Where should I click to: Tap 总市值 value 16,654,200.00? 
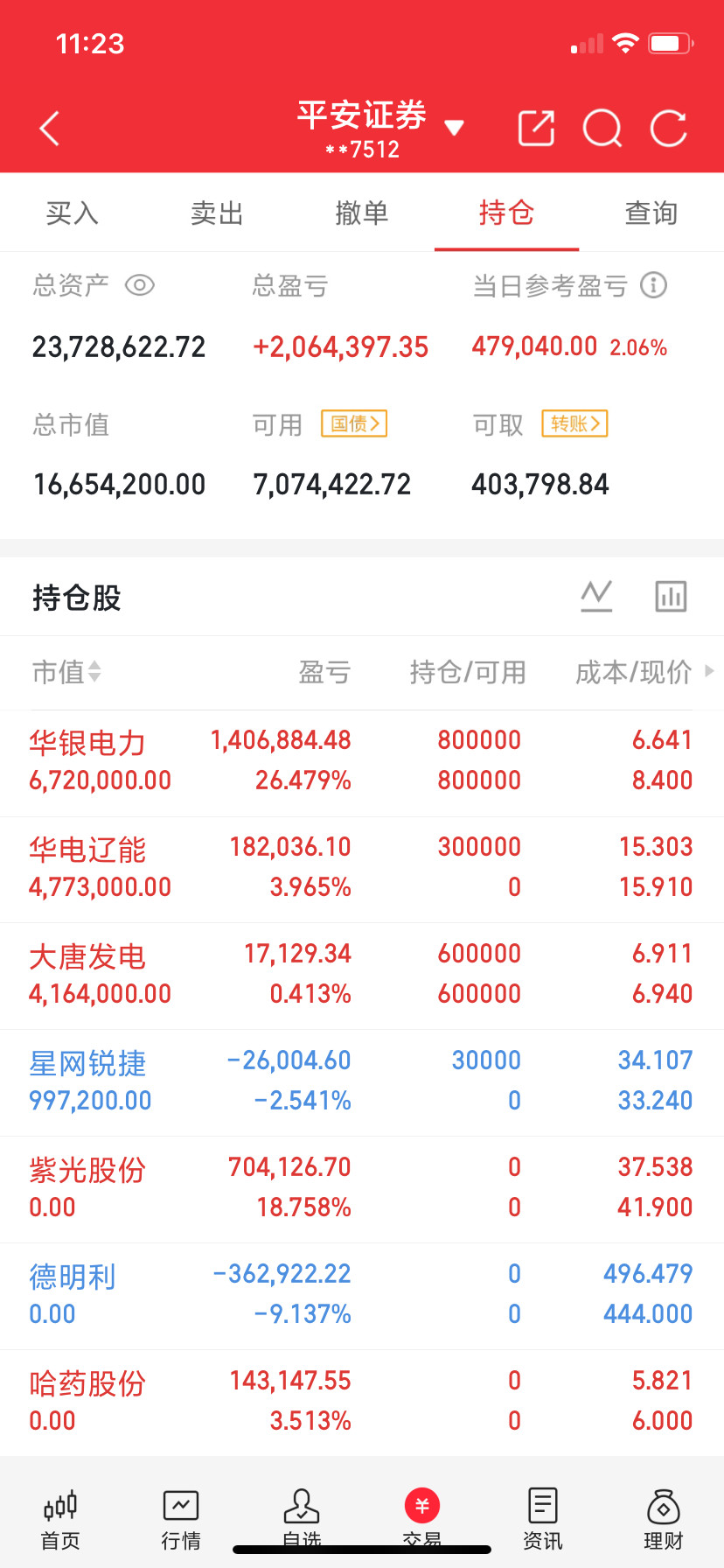pos(119,484)
